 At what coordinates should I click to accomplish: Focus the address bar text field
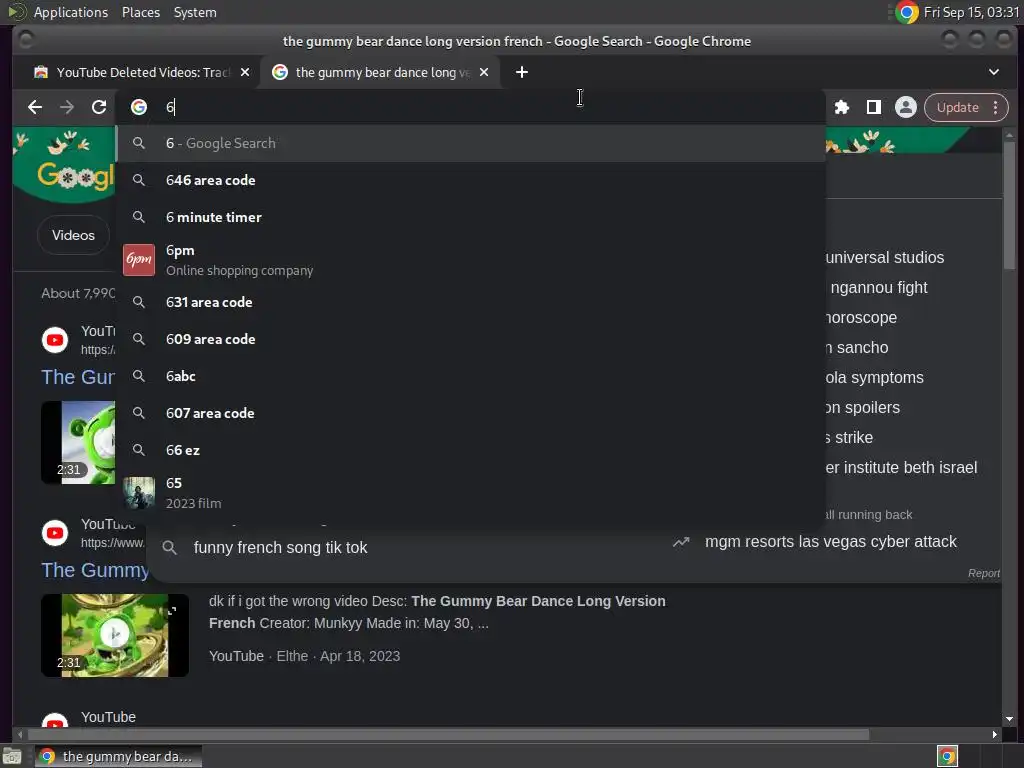point(490,107)
